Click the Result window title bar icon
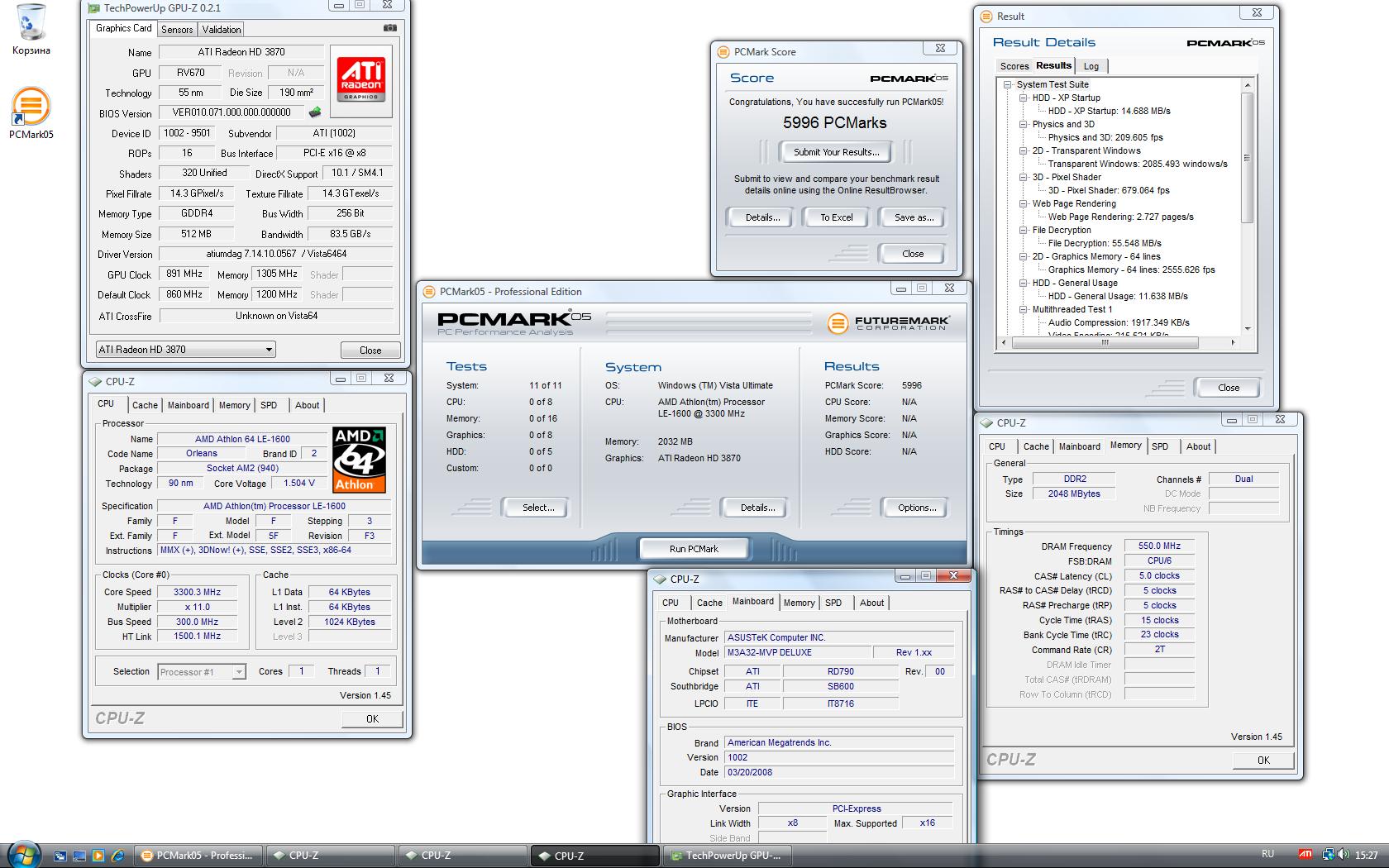 pyautogui.click(x=986, y=16)
